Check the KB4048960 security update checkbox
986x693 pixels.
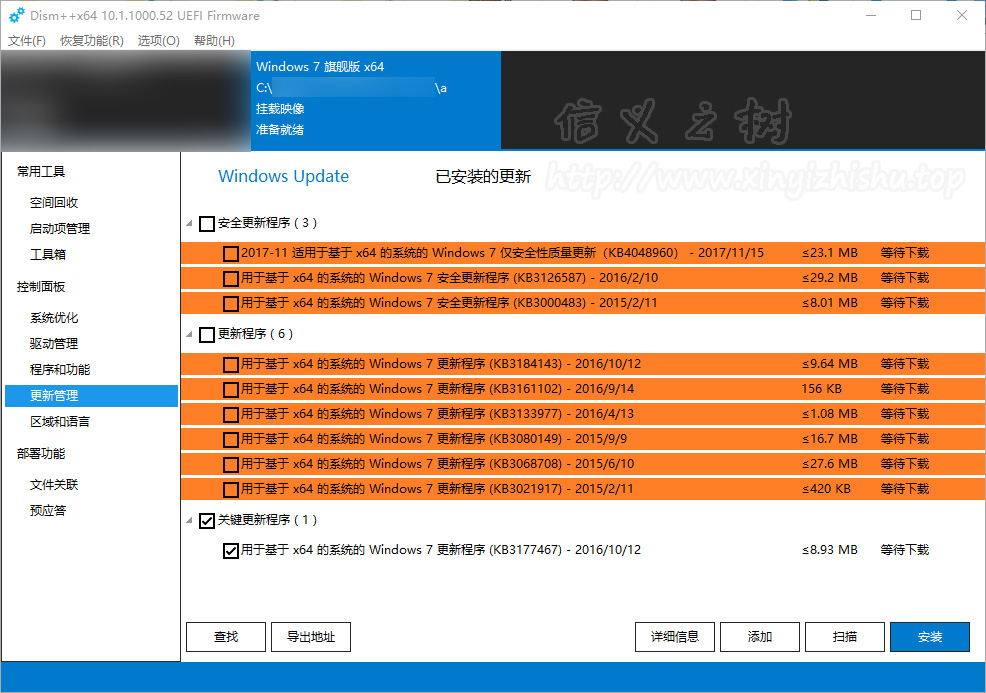(231, 253)
